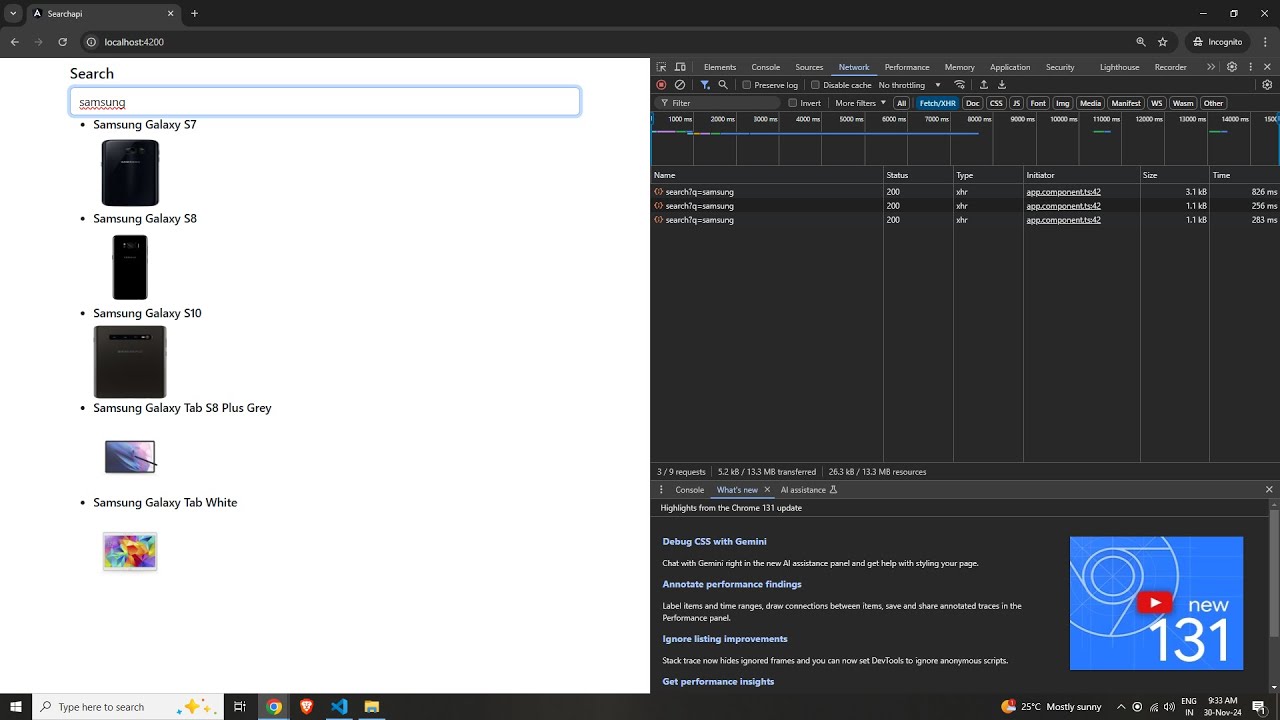Open Windows Start menu
The width and height of the screenshot is (1280, 720).
pyautogui.click(x=16, y=707)
